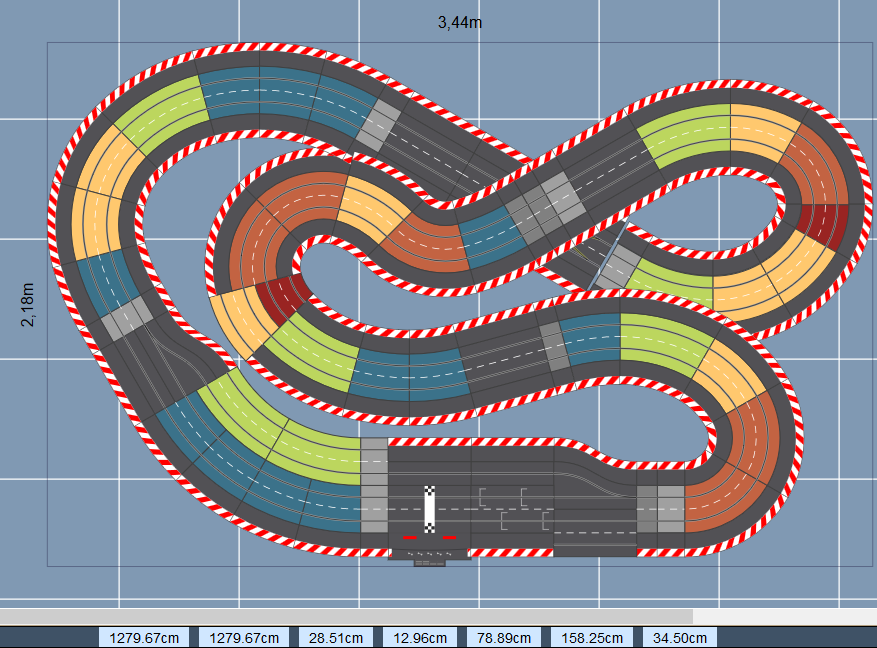Viewport: 877px width, 648px height.
Task: Select the dark red curve on the right loop
Action: tap(822, 226)
